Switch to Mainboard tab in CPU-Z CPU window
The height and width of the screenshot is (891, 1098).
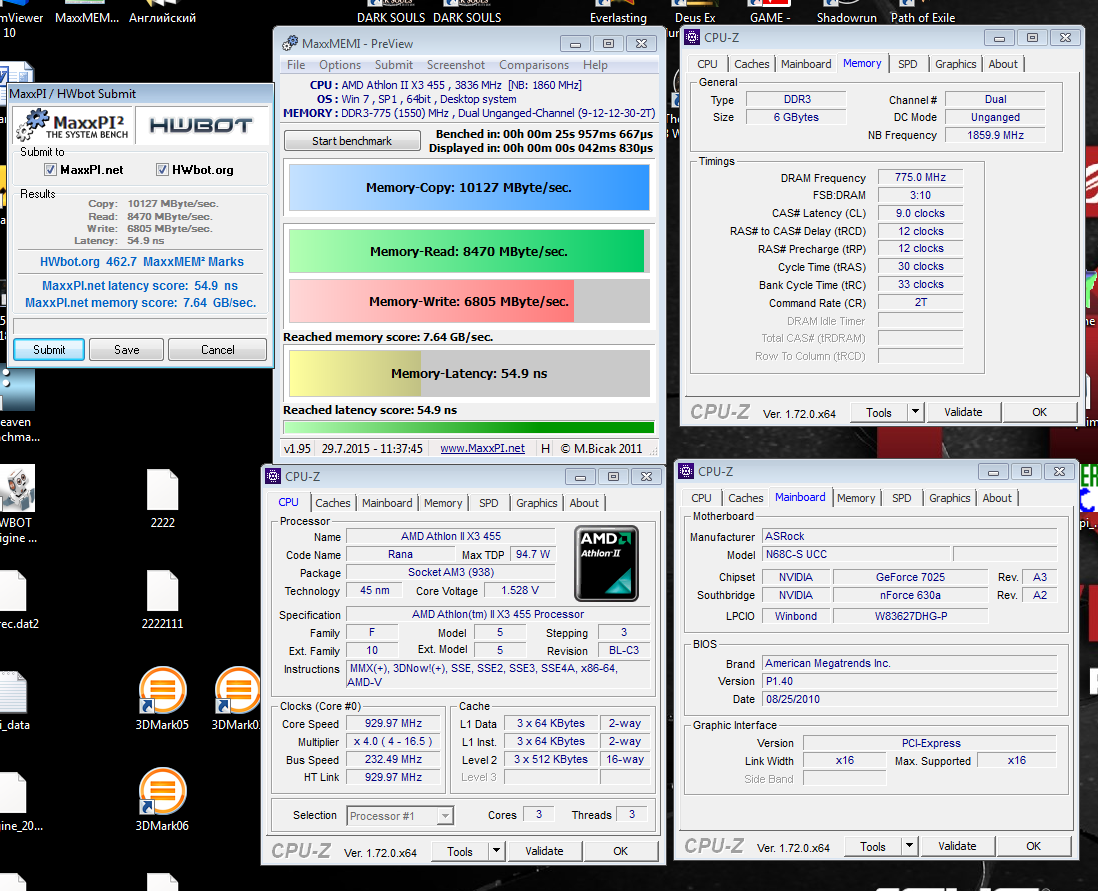(387, 503)
